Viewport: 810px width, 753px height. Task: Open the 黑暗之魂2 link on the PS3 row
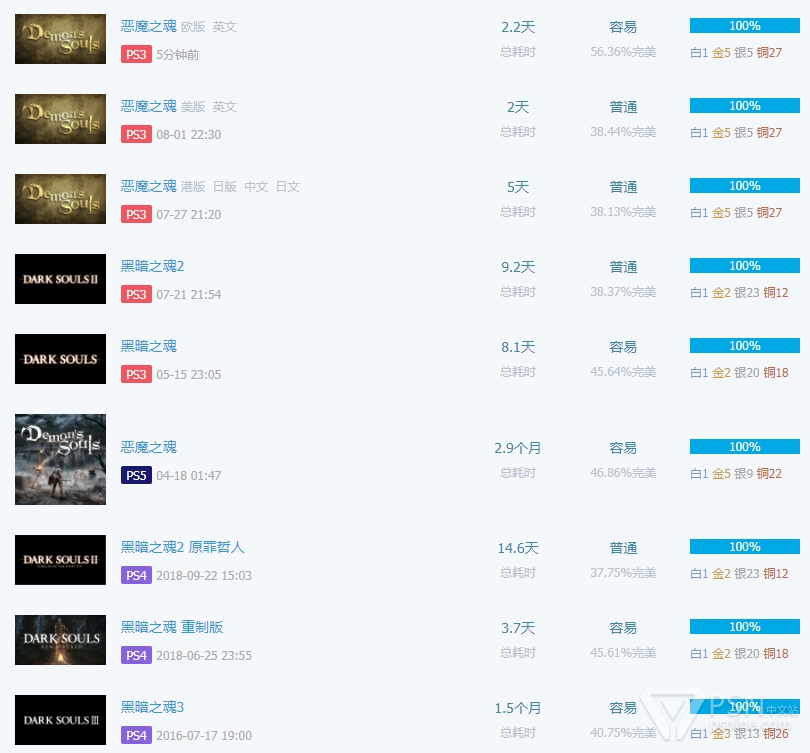[152, 266]
